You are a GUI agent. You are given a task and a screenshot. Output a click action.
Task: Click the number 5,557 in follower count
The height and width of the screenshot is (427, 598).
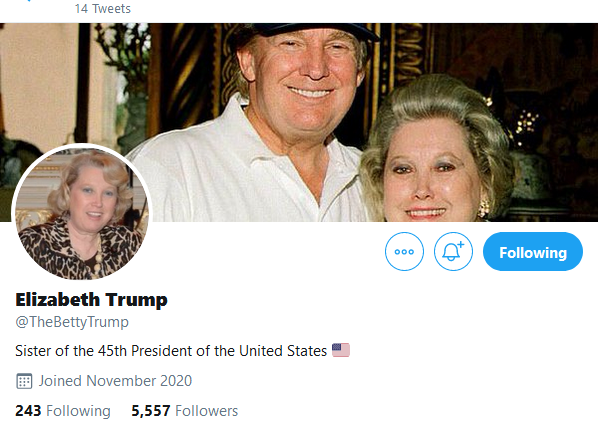coord(151,411)
